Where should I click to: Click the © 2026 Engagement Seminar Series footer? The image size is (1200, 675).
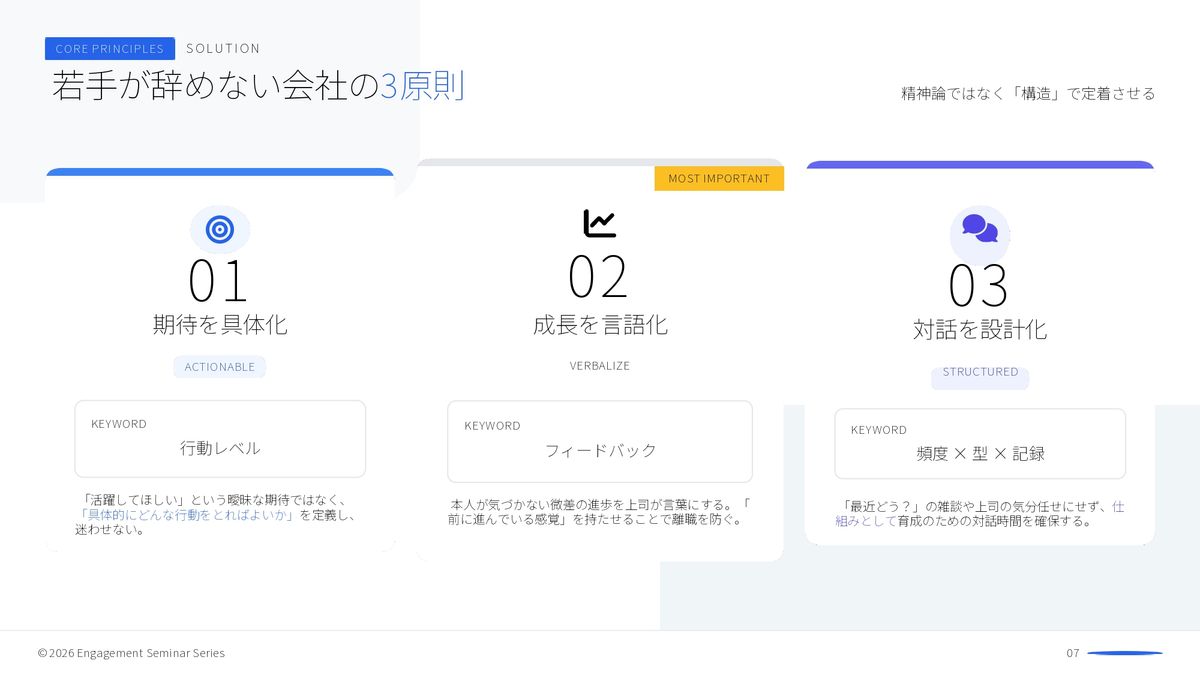pyautogui.click(x=131, y=653)
